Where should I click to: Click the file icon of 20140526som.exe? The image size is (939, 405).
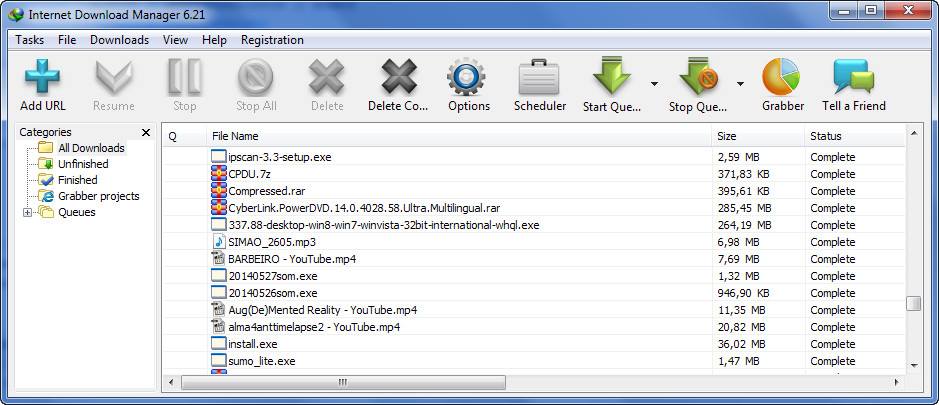[219, 293]
